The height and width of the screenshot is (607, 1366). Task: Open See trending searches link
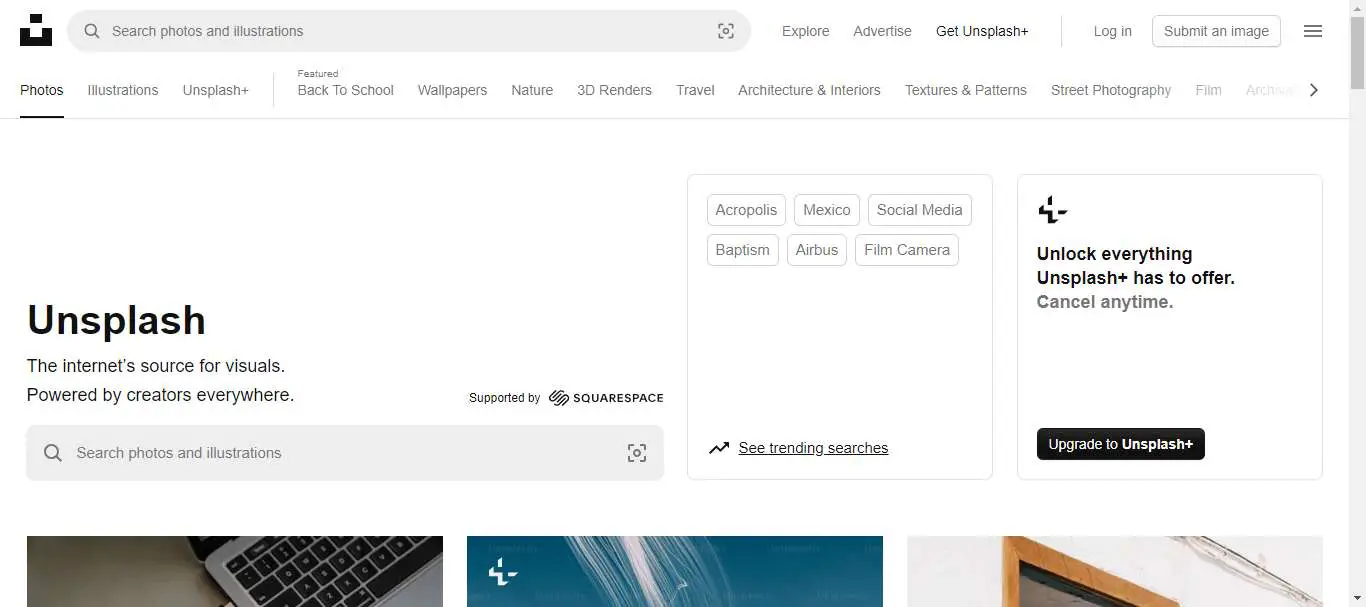coord(813,448)
